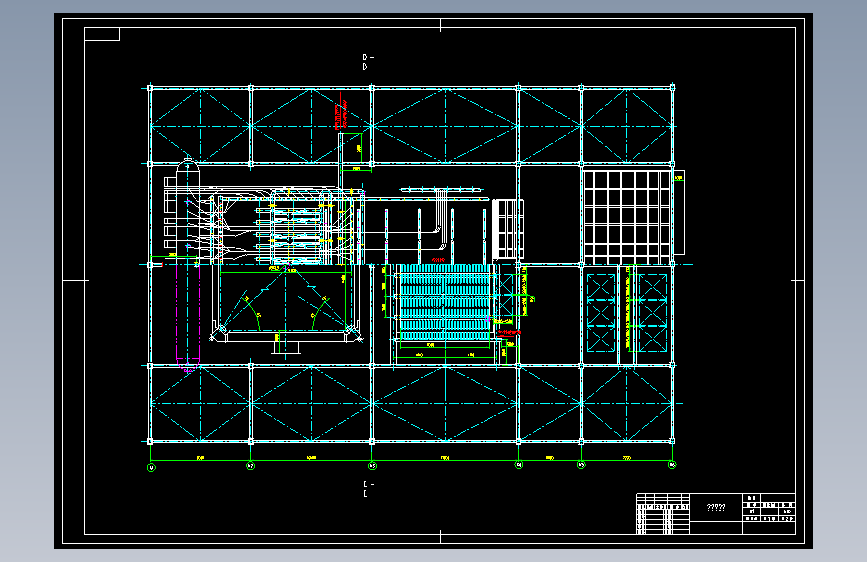Select the "D-D" section label above the plan
Image resolution: width=867 pixels, height=562 pixels.
(x=368, y=61)
